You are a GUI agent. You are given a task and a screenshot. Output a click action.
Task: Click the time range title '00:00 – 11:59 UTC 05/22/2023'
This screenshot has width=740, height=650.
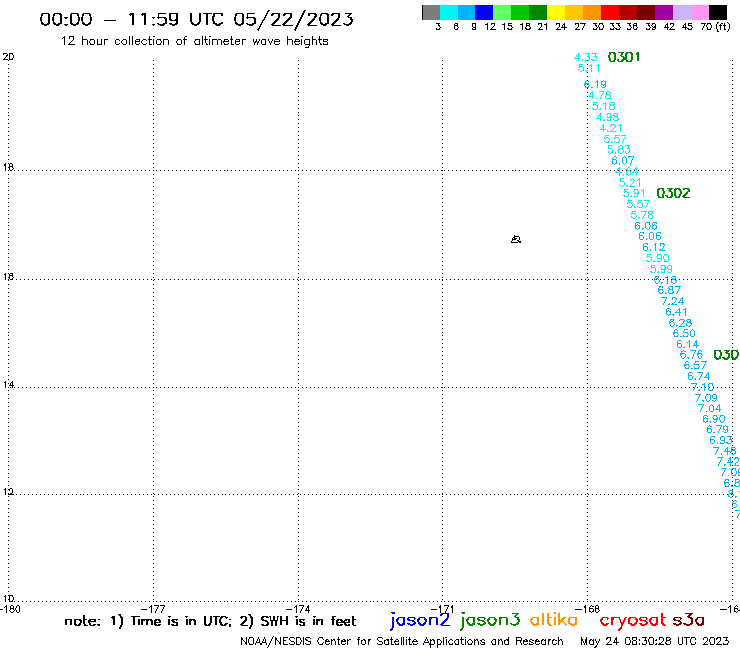pyautogui.click(x=196, y=19)
